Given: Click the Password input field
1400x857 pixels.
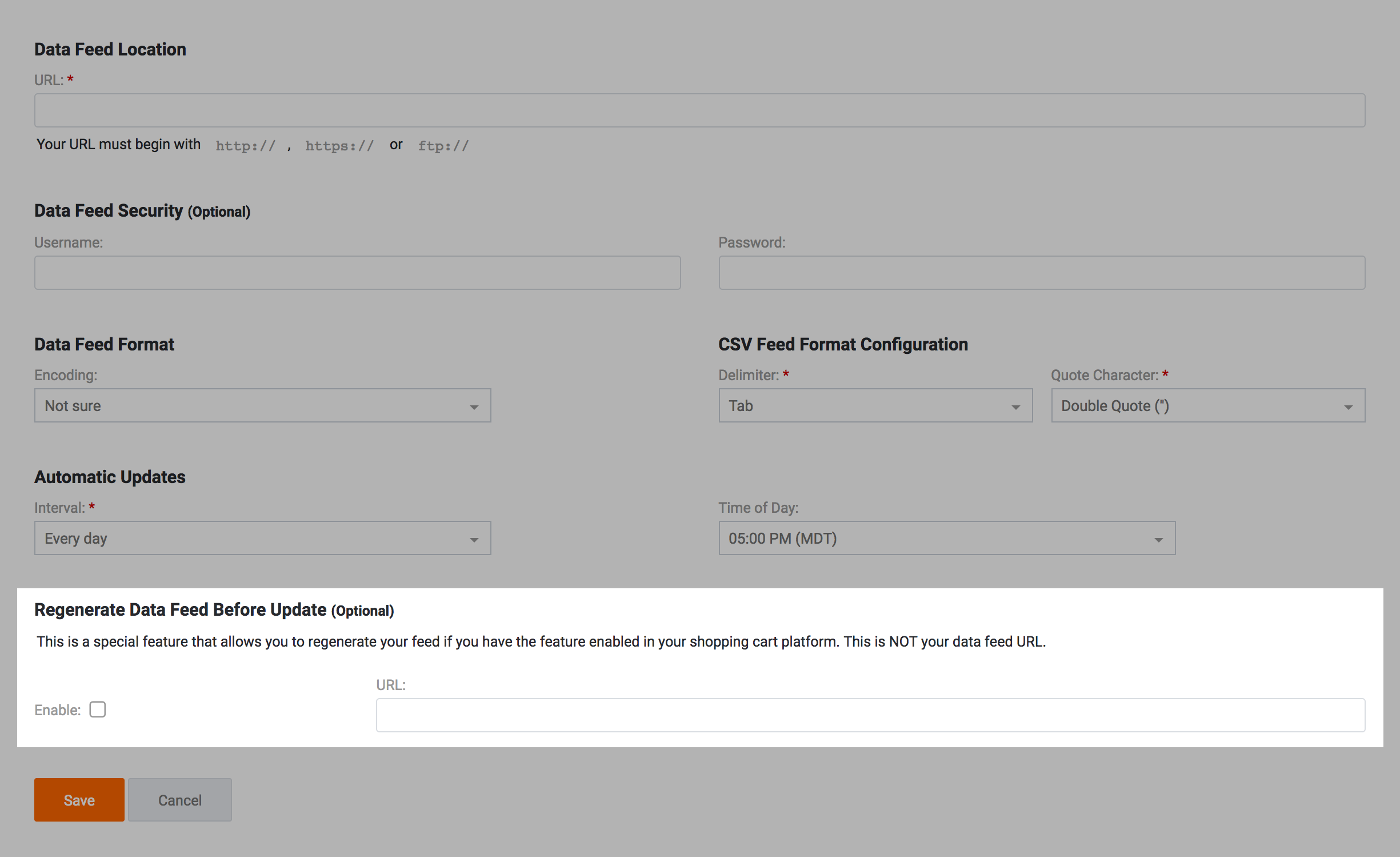Looking at the screenshot, I should 1041,273.
